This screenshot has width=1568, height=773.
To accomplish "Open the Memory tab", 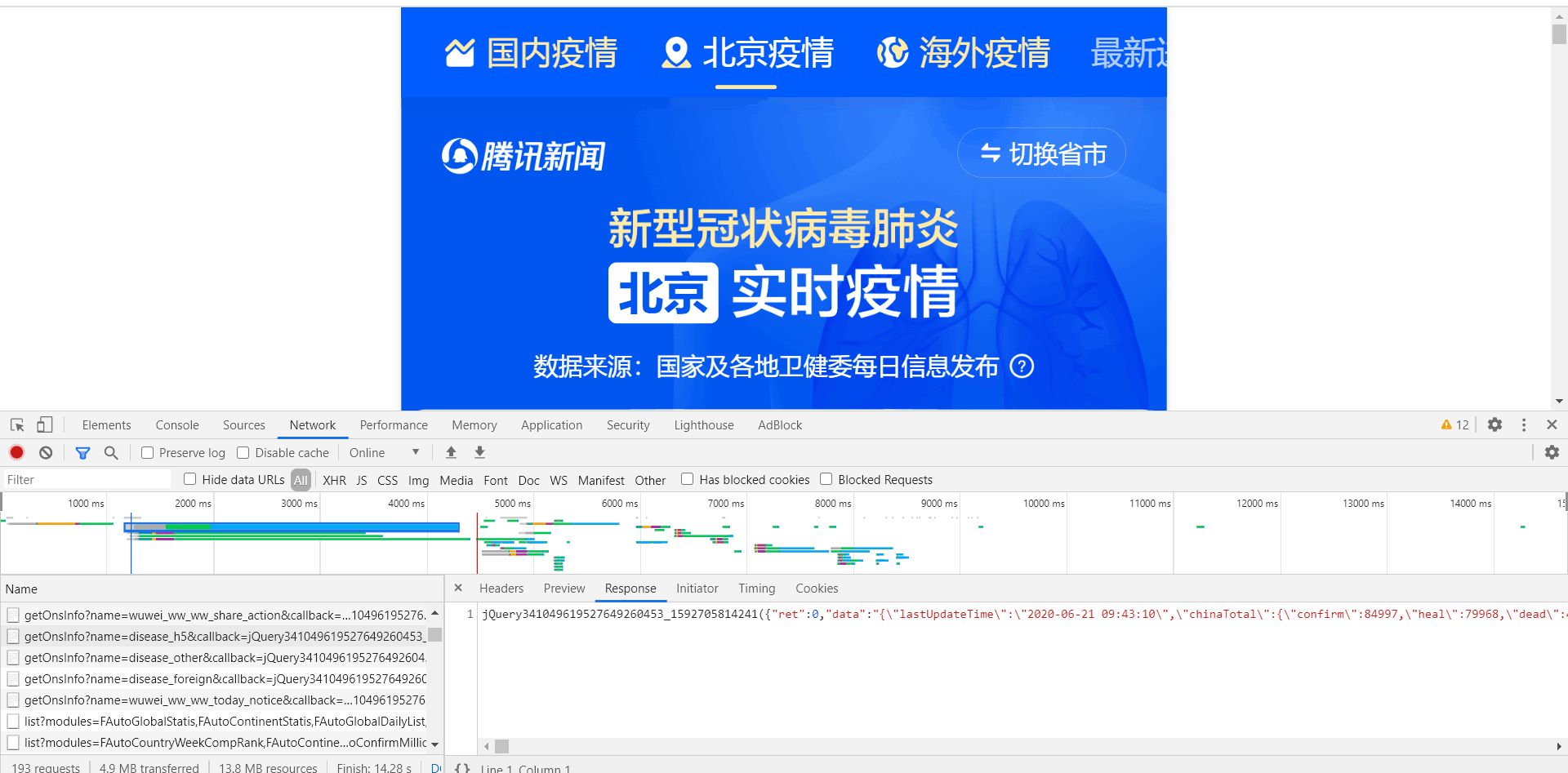I will coord(474,425).
